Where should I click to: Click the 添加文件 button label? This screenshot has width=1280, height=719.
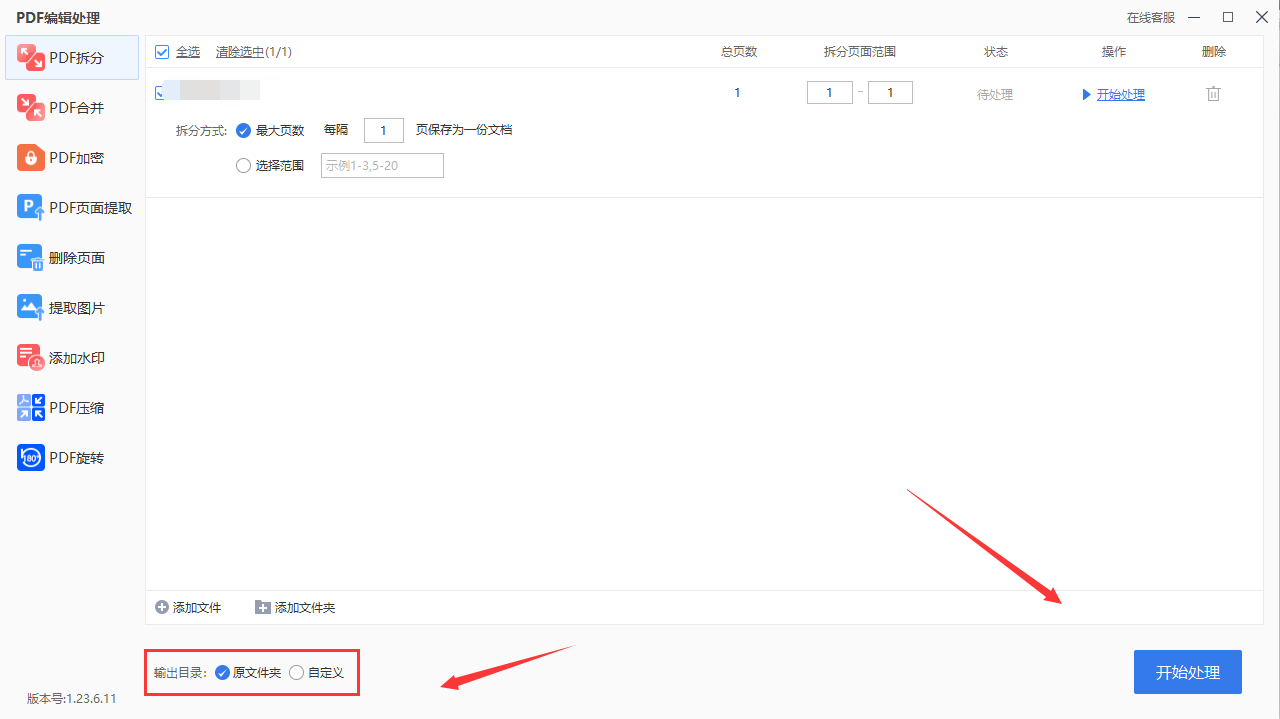[x=197, y=607]
